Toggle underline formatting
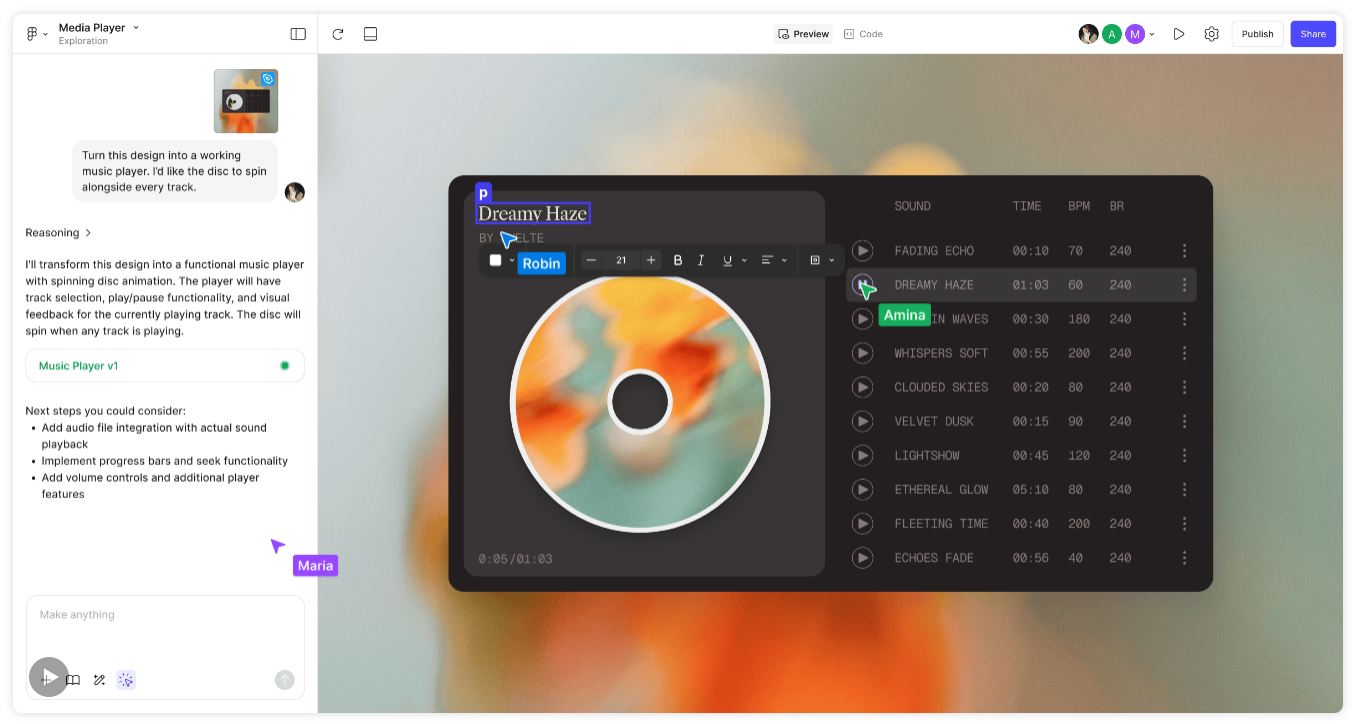 click(727, 260)
